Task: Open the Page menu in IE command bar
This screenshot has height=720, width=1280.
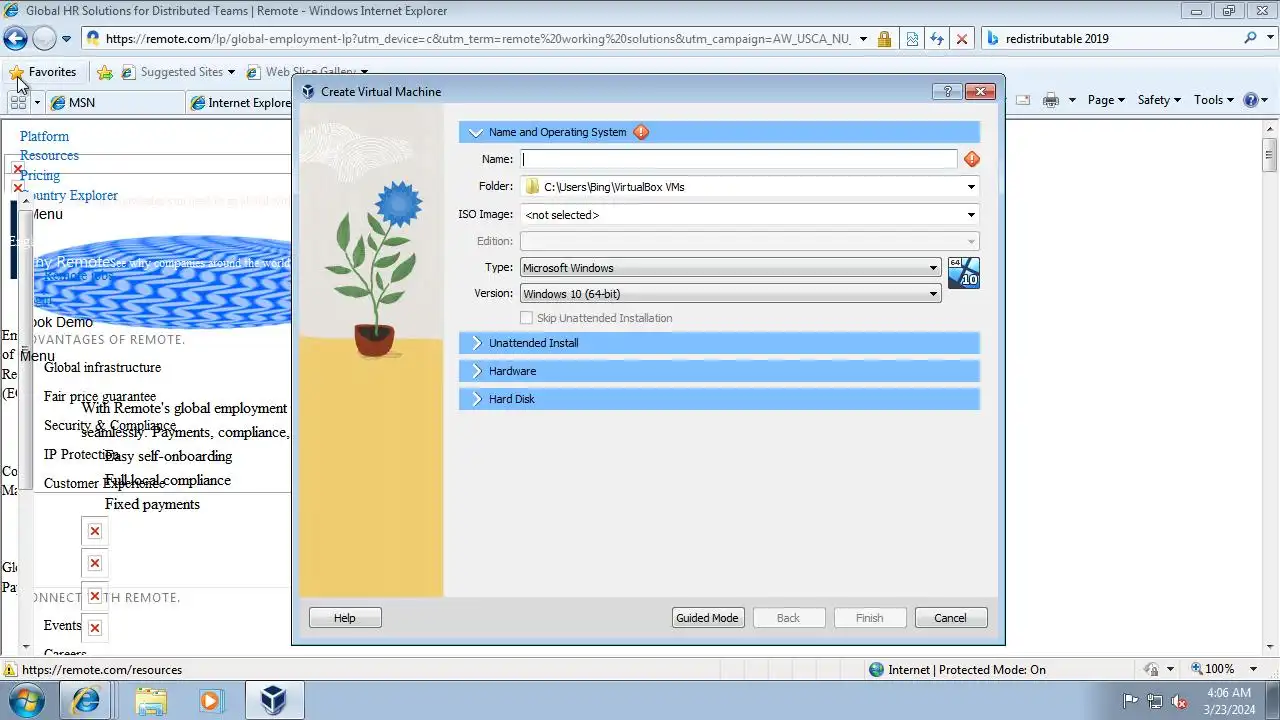Action: pos(1106,100)
